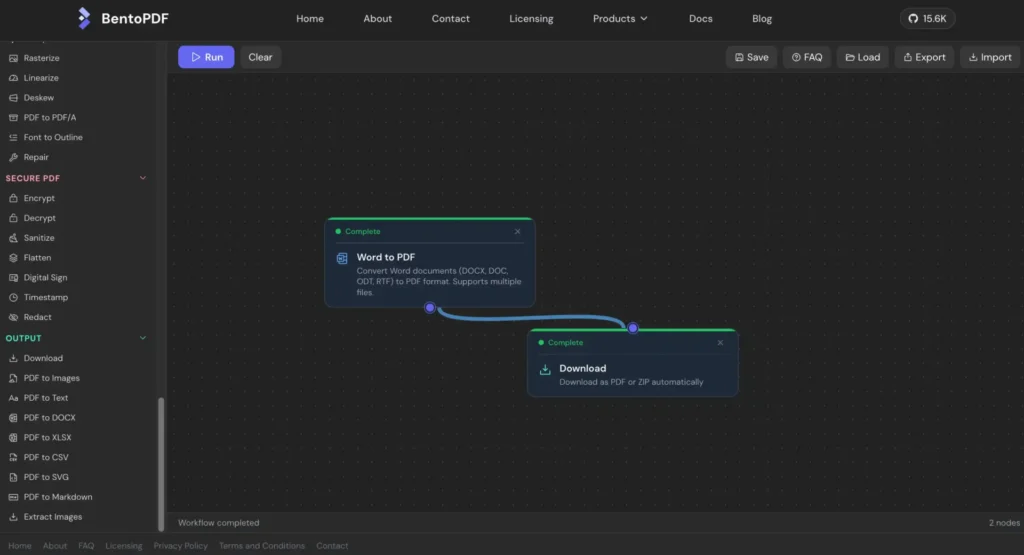Remove the Word to PDF node
The image size is (1024, 555).
(517, 232)
